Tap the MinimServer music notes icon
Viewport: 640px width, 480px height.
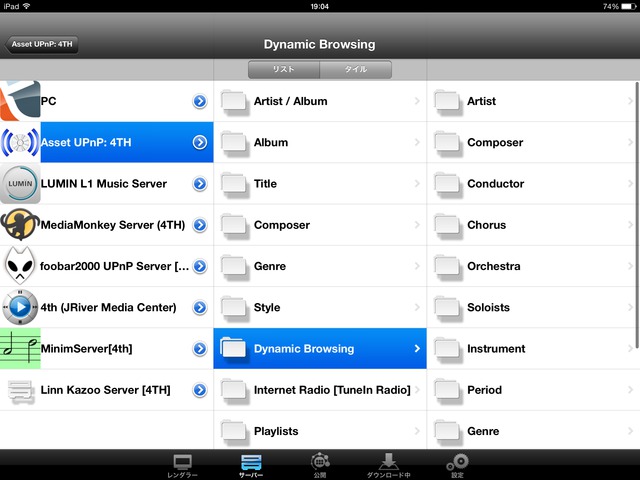(20, 348)
